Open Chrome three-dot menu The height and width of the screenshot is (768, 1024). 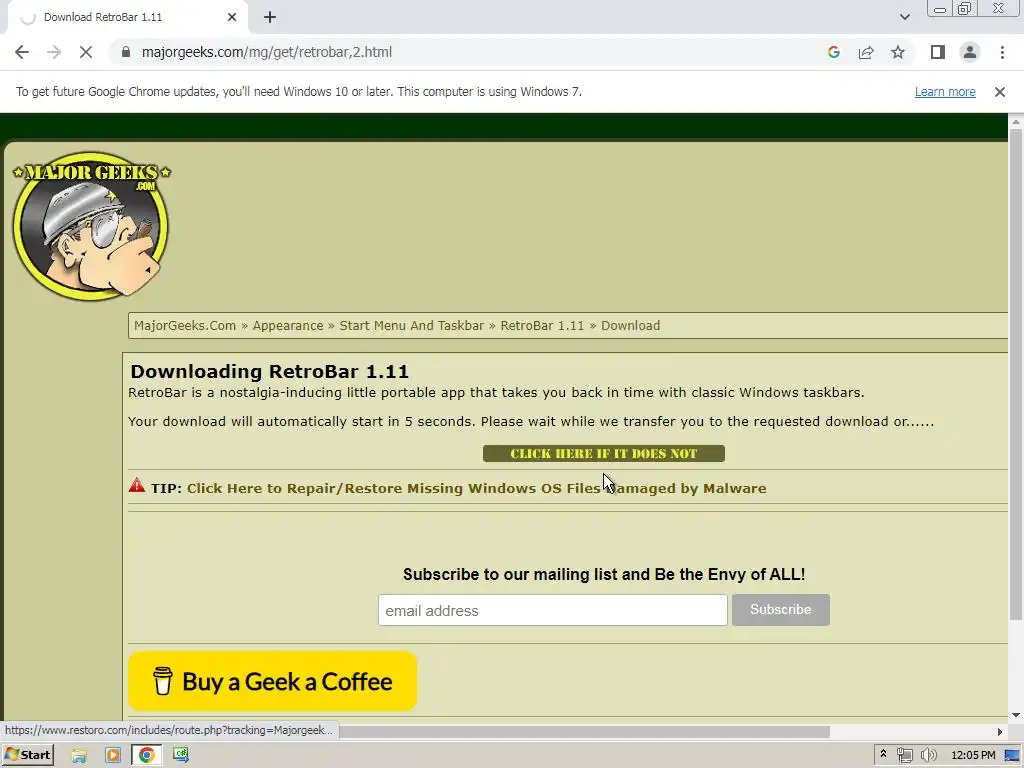1002,52
